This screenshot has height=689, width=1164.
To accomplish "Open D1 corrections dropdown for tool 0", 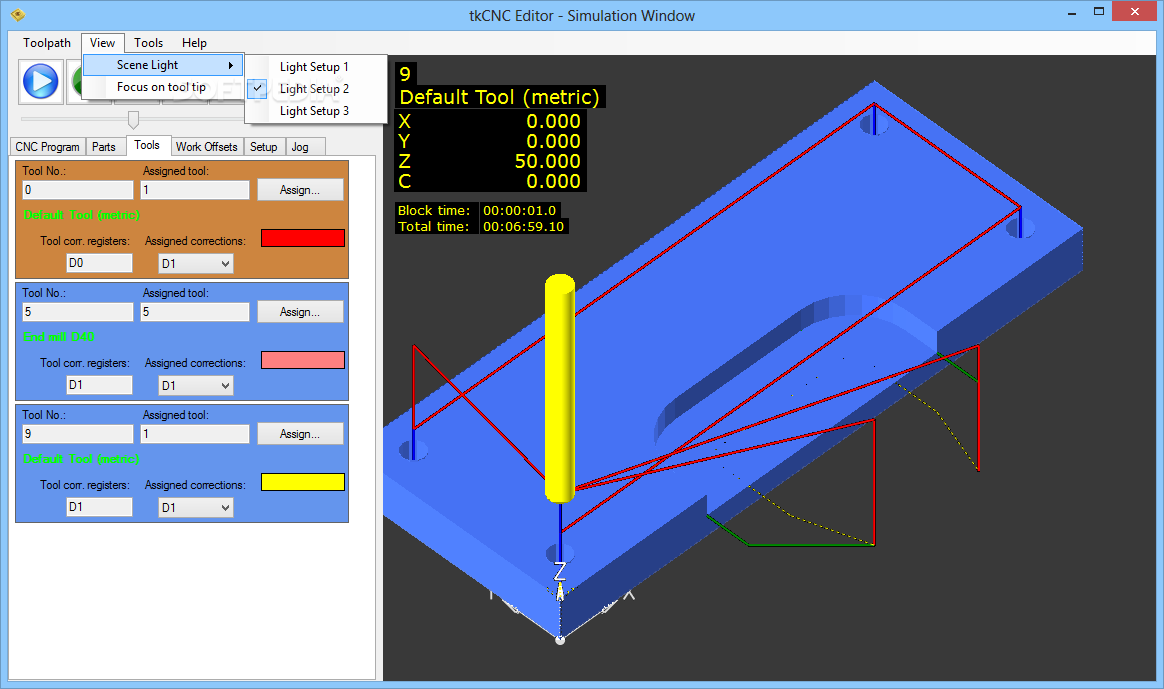I will pyautogui.click(x=196, y=264).
